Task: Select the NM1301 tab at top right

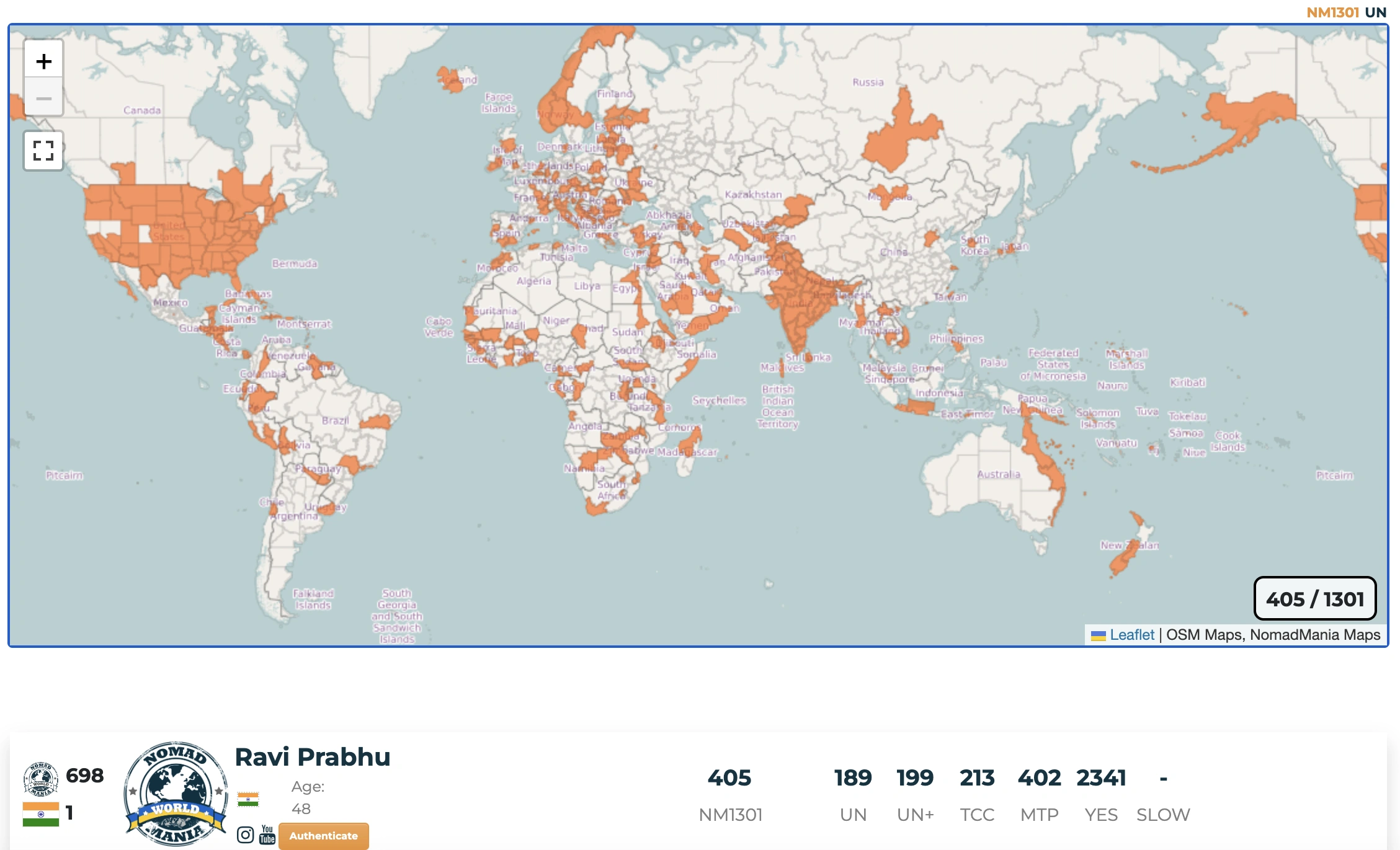Action: pyautogui.click(x=1332, y=12)
